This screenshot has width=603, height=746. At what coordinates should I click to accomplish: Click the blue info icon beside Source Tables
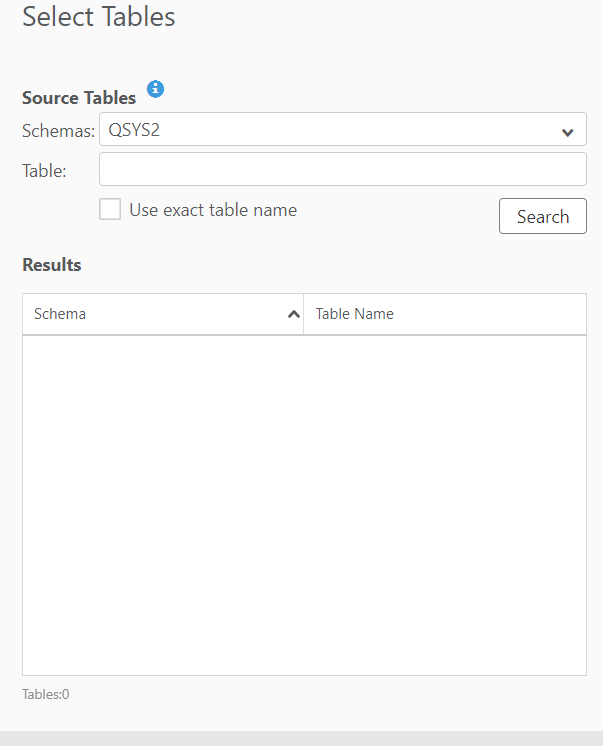pos(155,90)
